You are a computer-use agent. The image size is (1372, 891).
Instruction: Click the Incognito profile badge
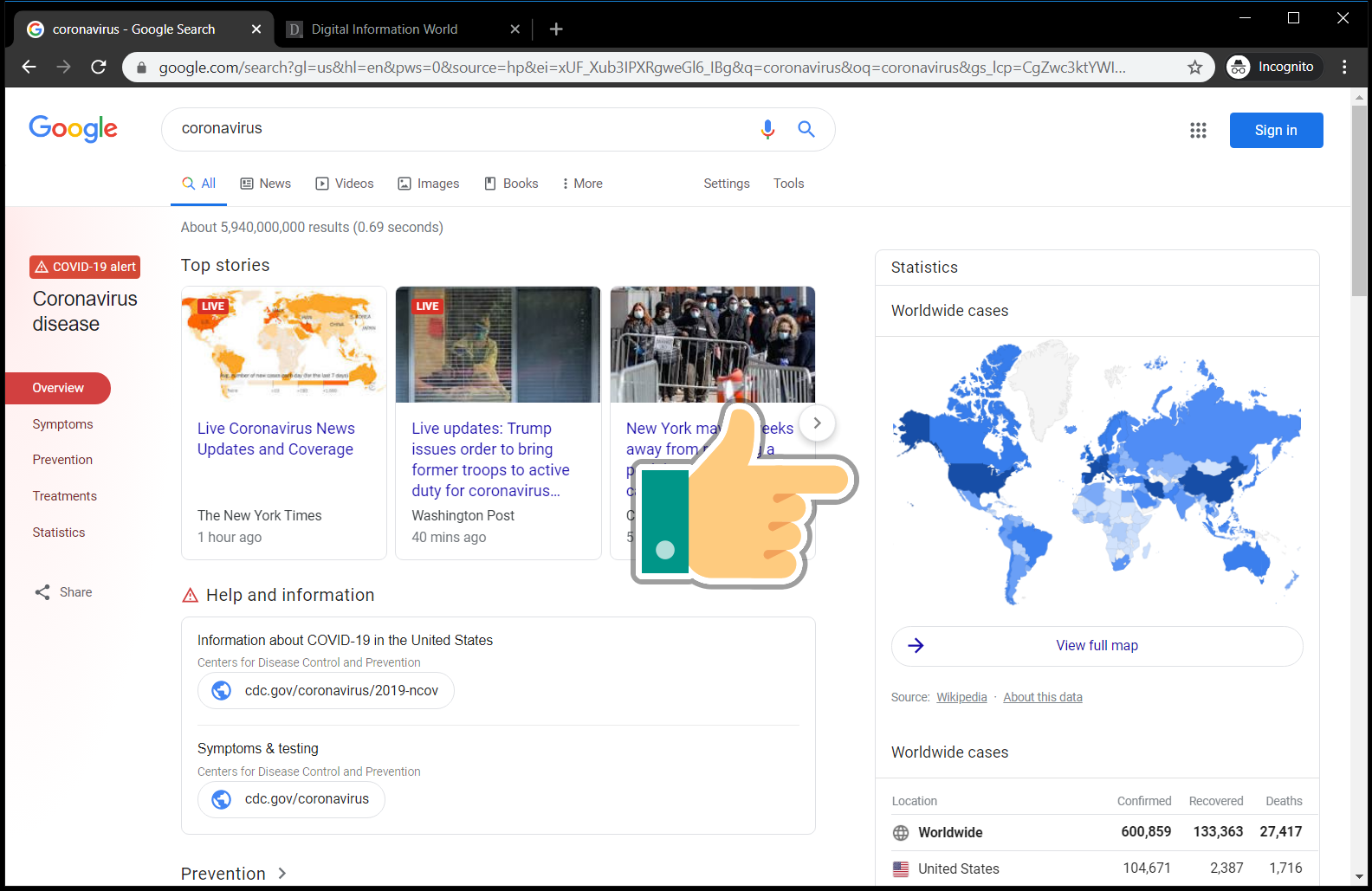(x=1274, y=67)
